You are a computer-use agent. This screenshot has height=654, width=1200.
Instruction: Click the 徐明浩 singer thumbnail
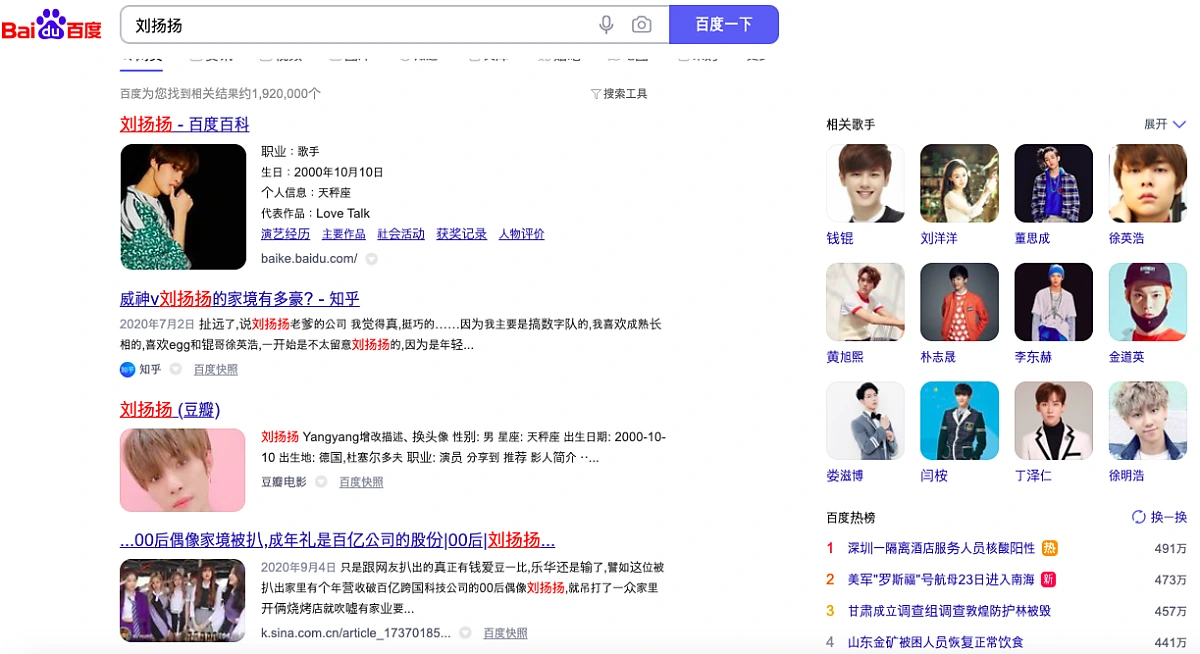coord(1147,420)
